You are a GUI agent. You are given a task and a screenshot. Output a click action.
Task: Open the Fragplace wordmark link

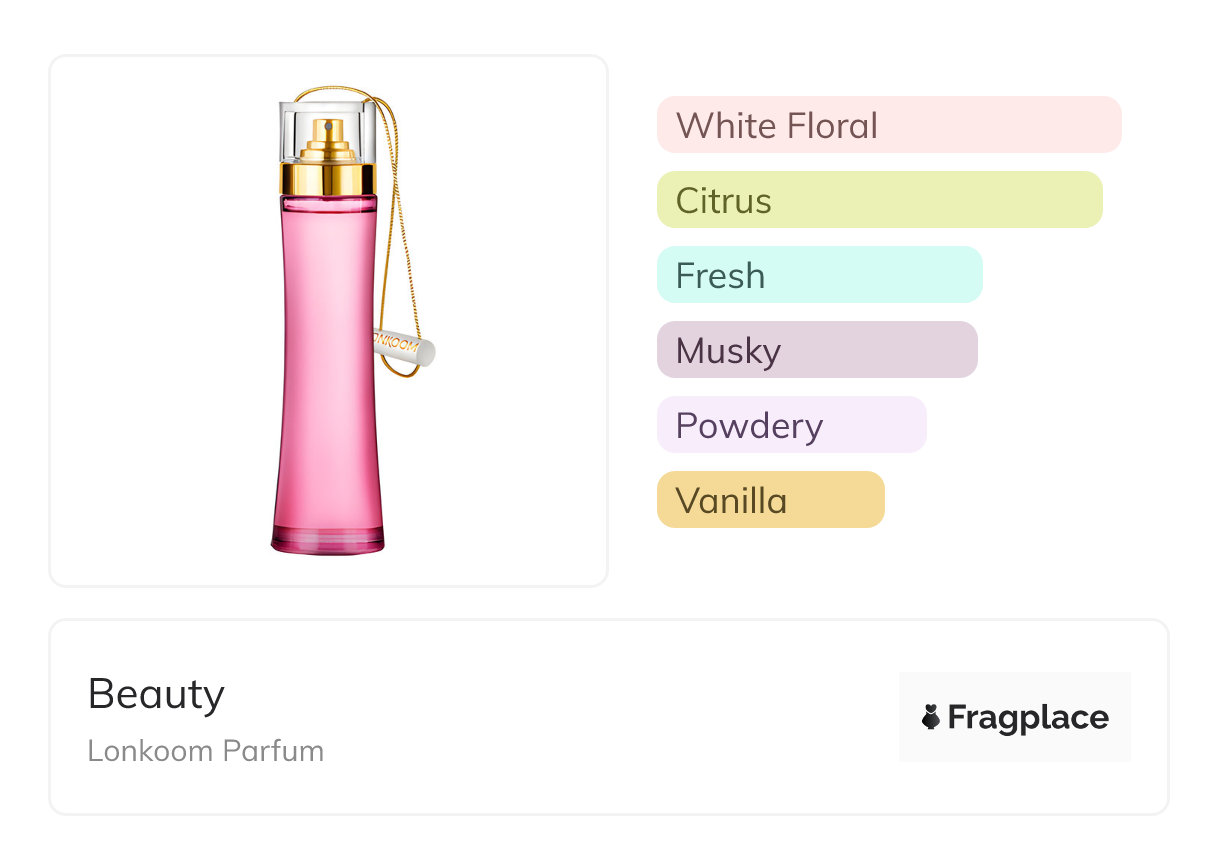[x=1028, y=718]
